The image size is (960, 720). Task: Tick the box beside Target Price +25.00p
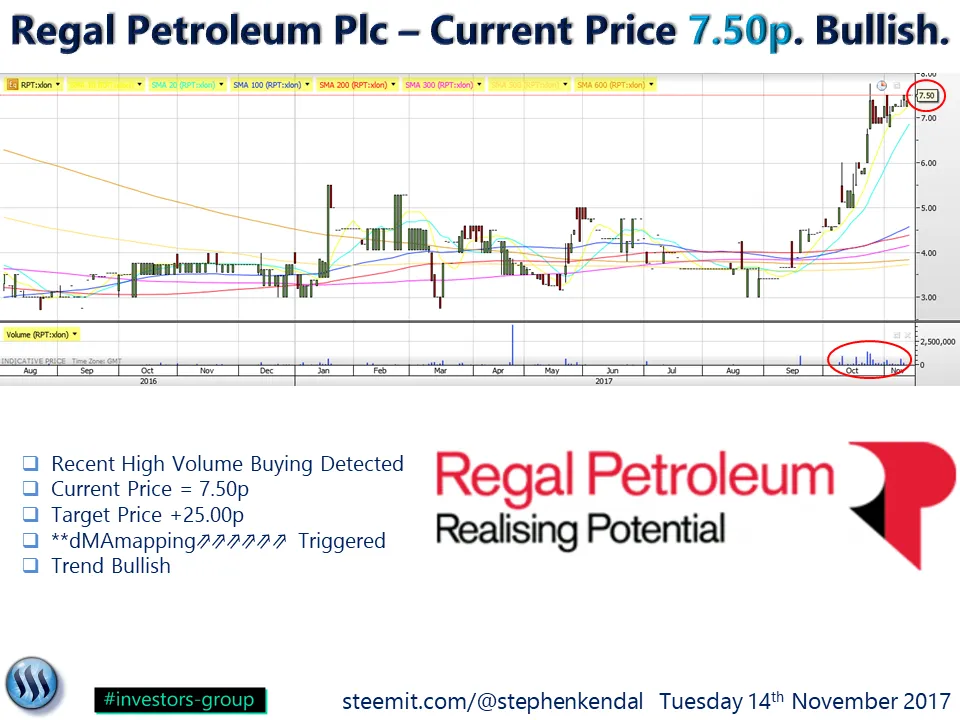pyautogui.click(x=31, y=514)
